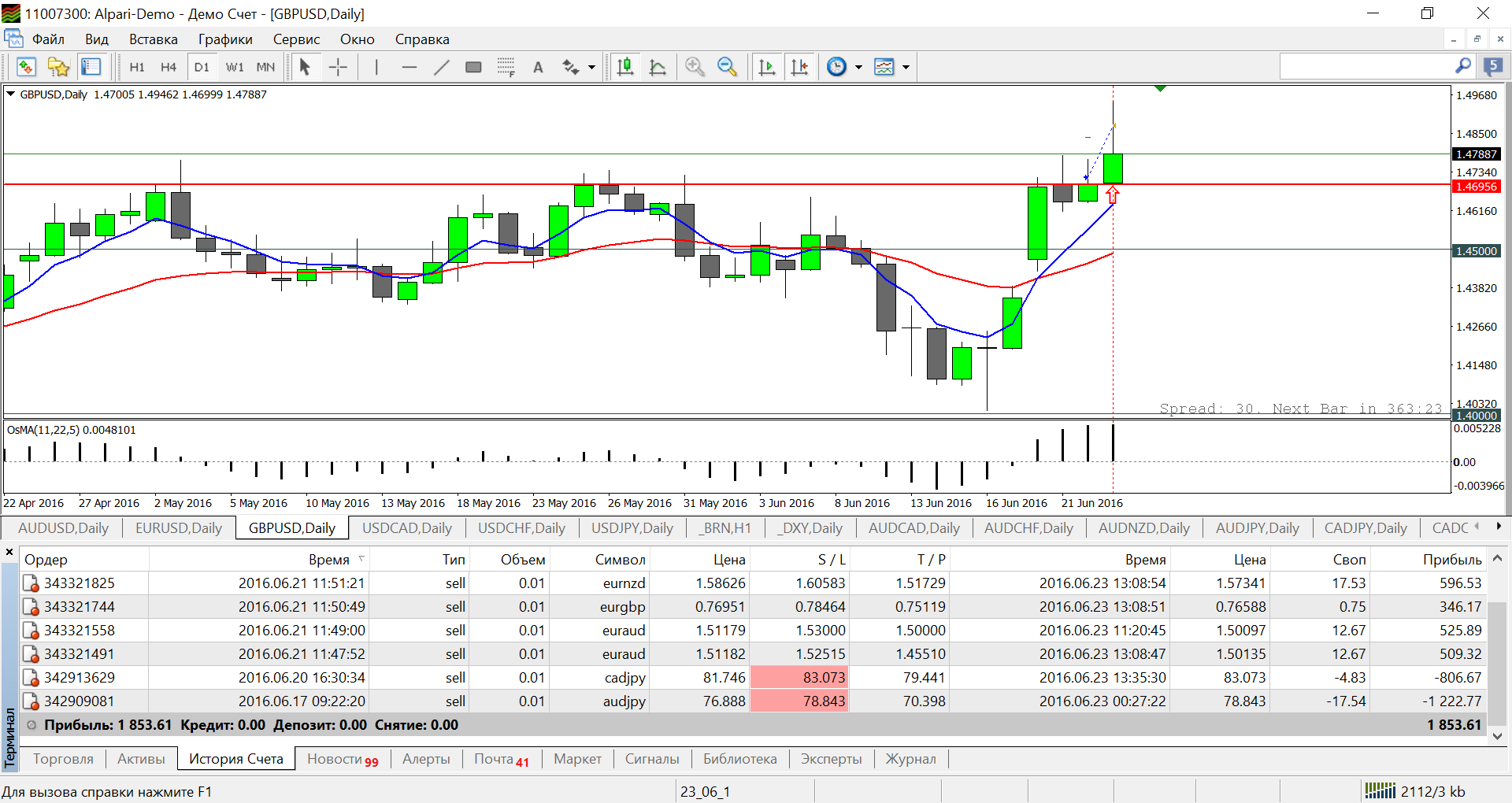Viewport: 1512px width, 803px height.
Task: Open the Журнал terminal tab
Action: pos(910,759)
